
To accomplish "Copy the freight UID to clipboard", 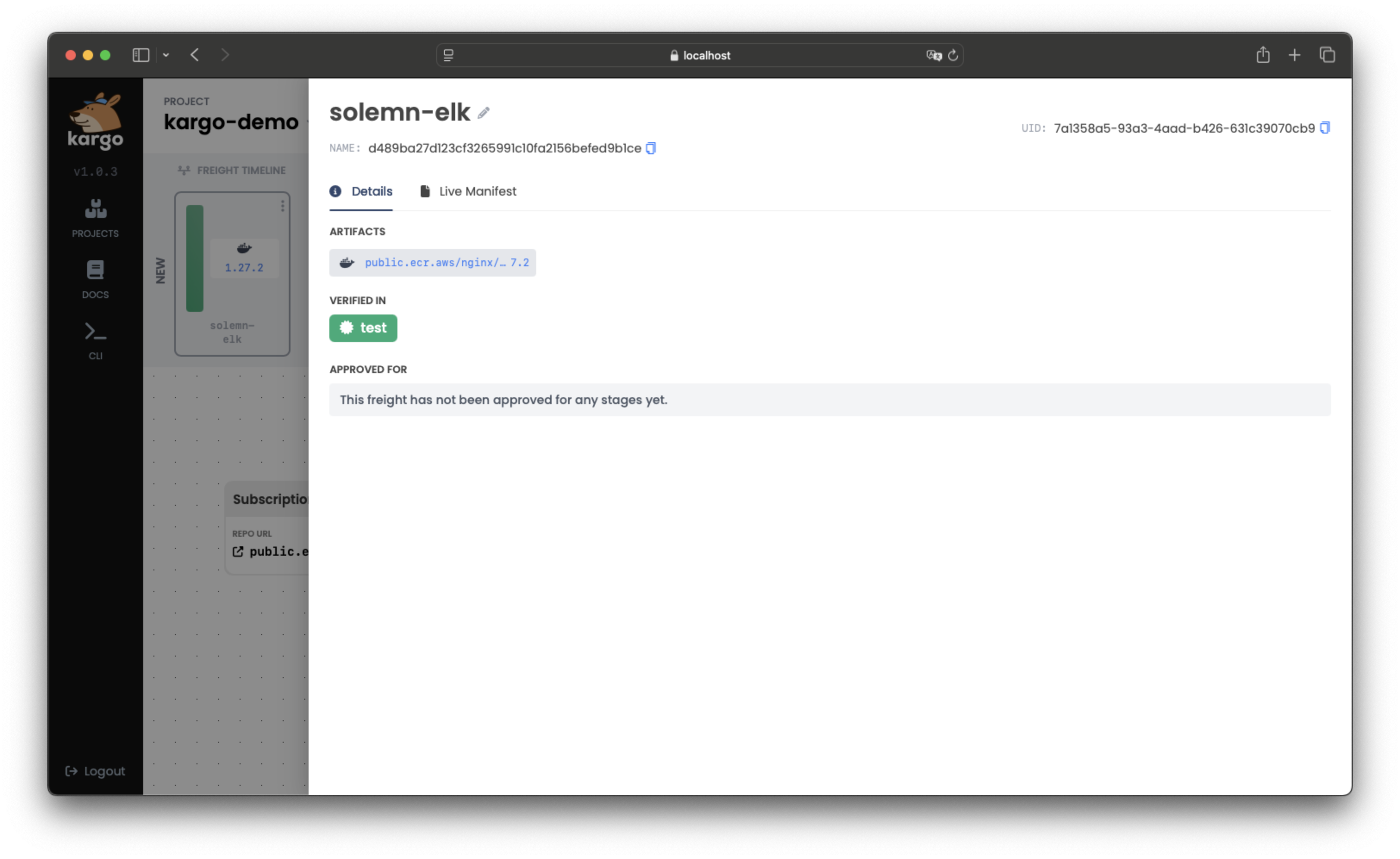I will pyautogui.click(x=1325, y=128).
